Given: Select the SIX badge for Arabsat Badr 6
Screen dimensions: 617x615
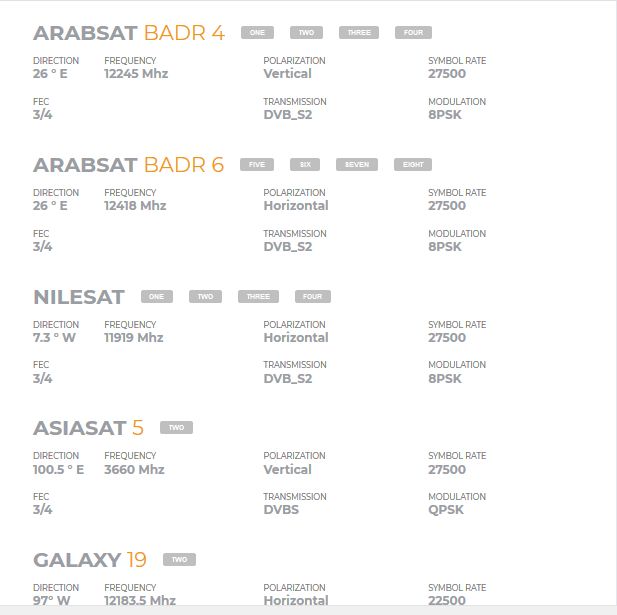Looking at the screenshot, I should (305, 165).
